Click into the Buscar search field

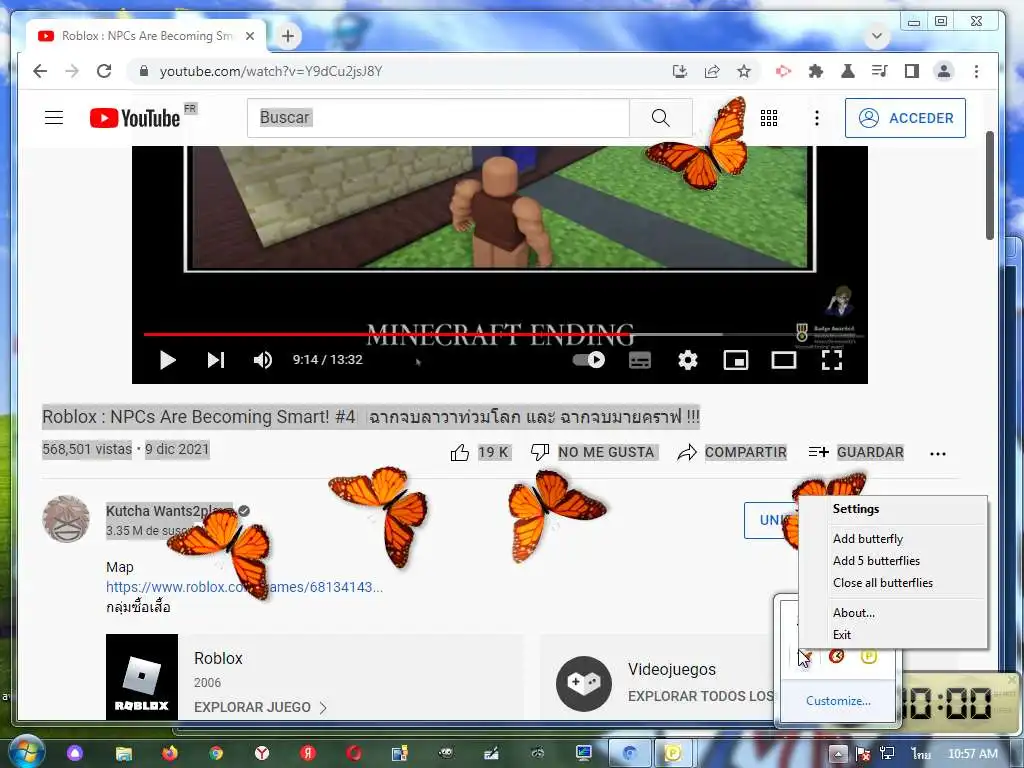click(438, 118)
